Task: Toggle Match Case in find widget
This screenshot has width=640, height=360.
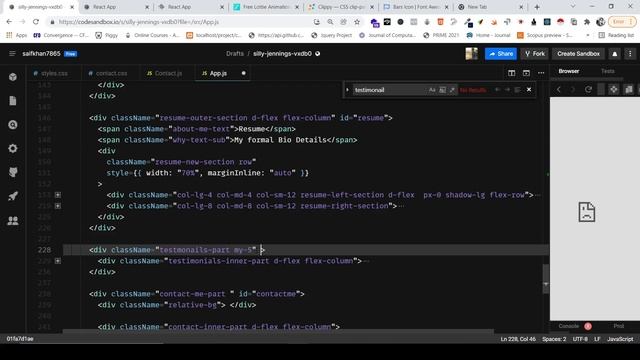Action: [432, 90]
